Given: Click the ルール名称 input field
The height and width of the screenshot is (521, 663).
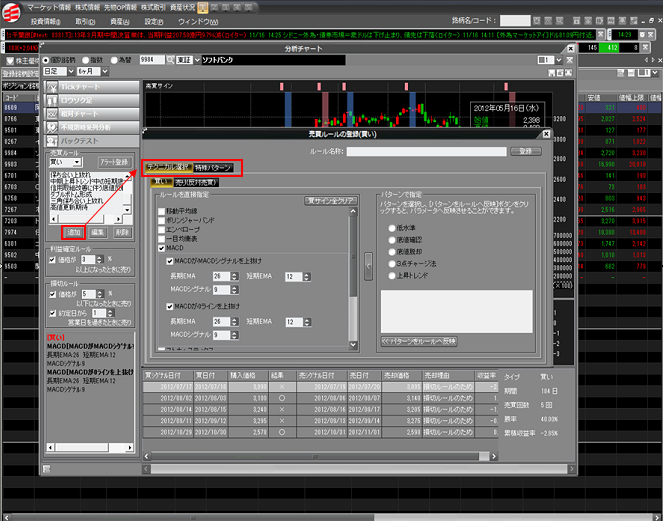Looking at the screenshot, I should (x=427, y=151).
